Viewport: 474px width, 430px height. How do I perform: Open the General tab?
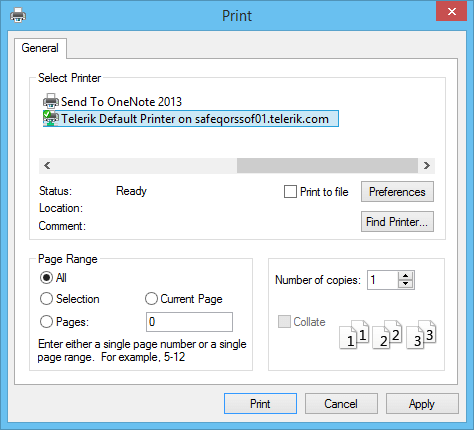click(40, 48)
